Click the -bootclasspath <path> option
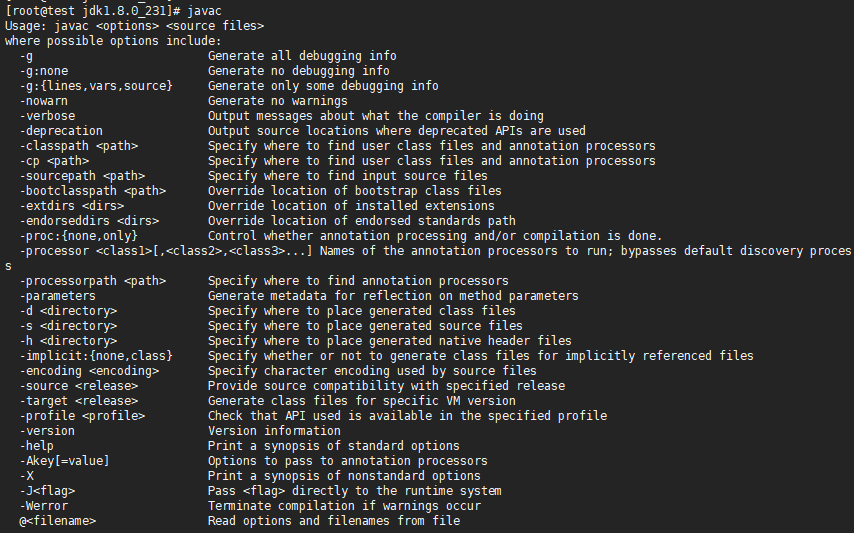The width and height of the screenshot is (854, 533). [x=92, y=191]
